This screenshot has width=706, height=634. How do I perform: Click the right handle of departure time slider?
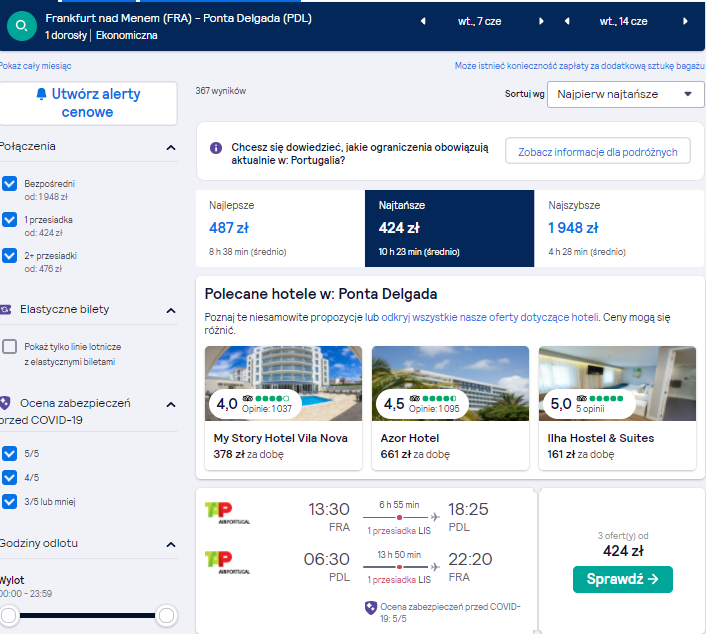click(166, 616)
